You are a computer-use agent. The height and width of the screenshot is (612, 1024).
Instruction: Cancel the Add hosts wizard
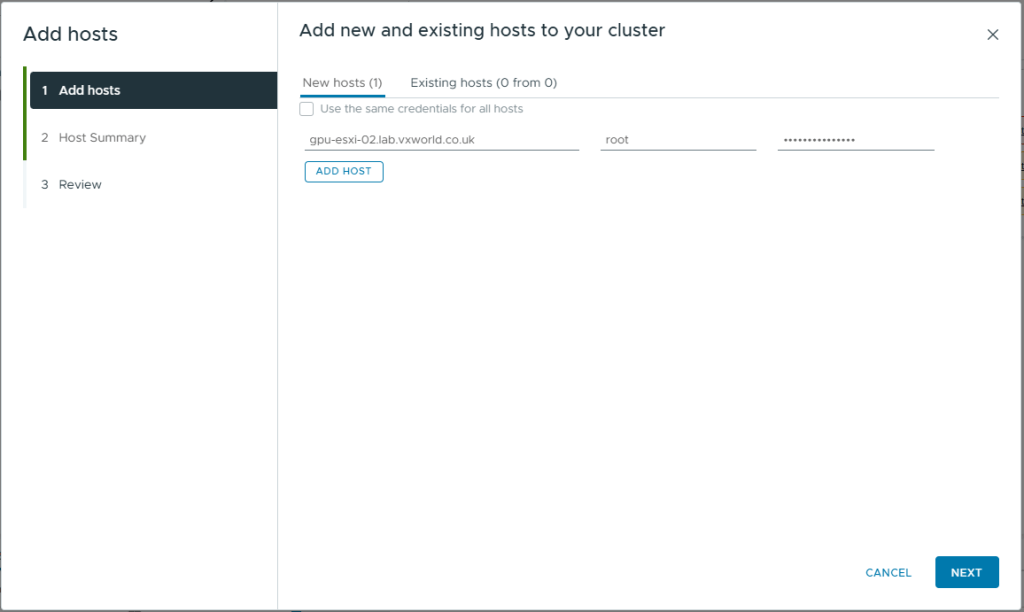pyautogui.click(x=888, y=573)
